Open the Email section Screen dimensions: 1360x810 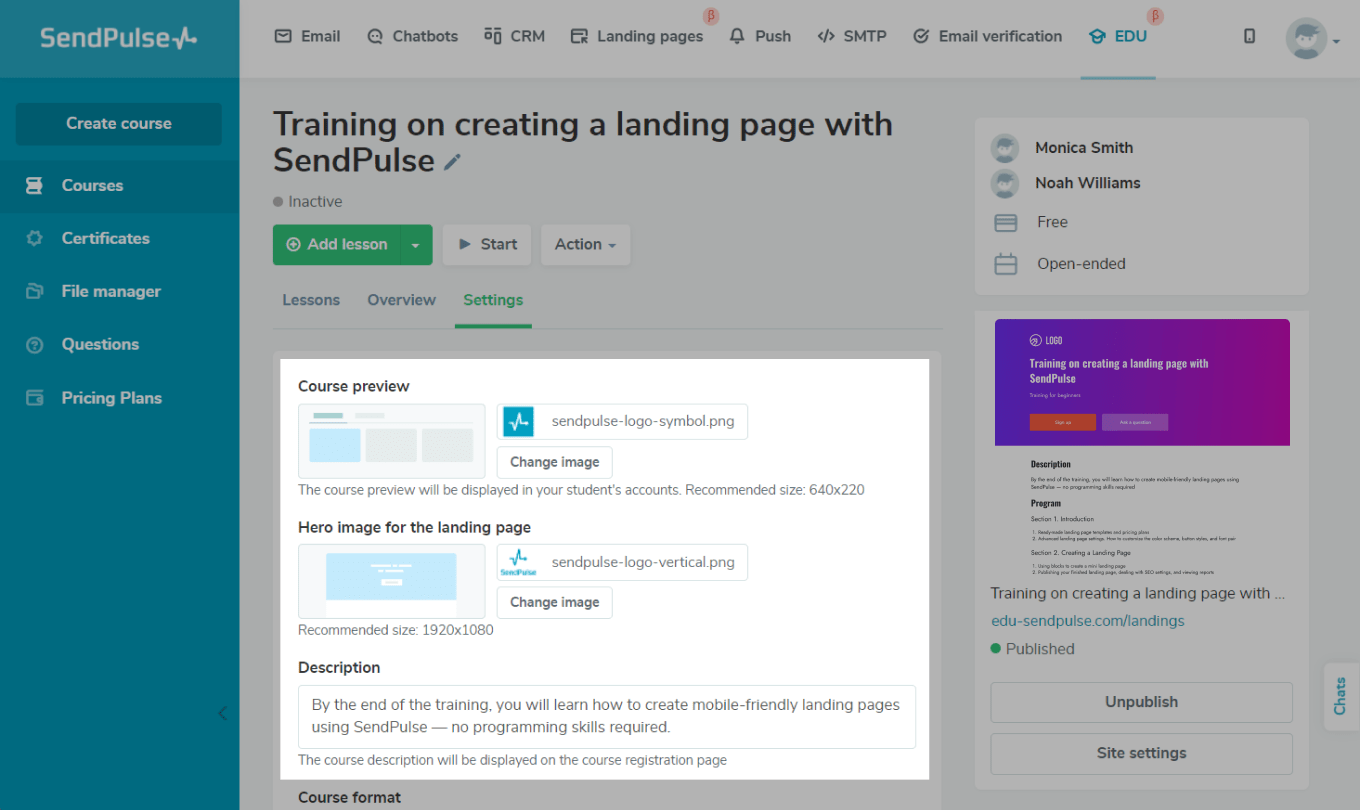[308, 36]
